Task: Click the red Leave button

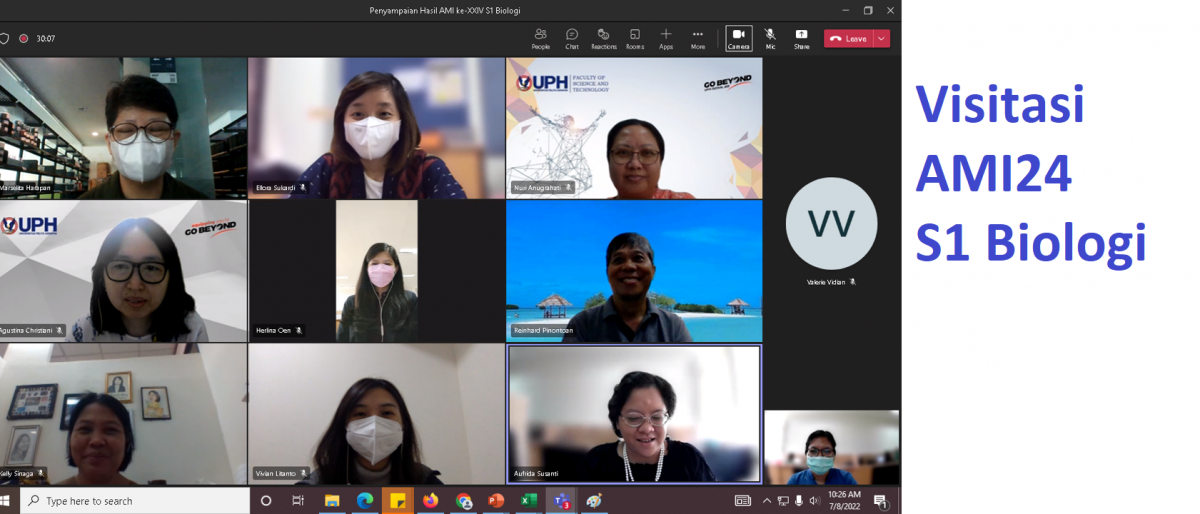Action: [x=848, y=38]
